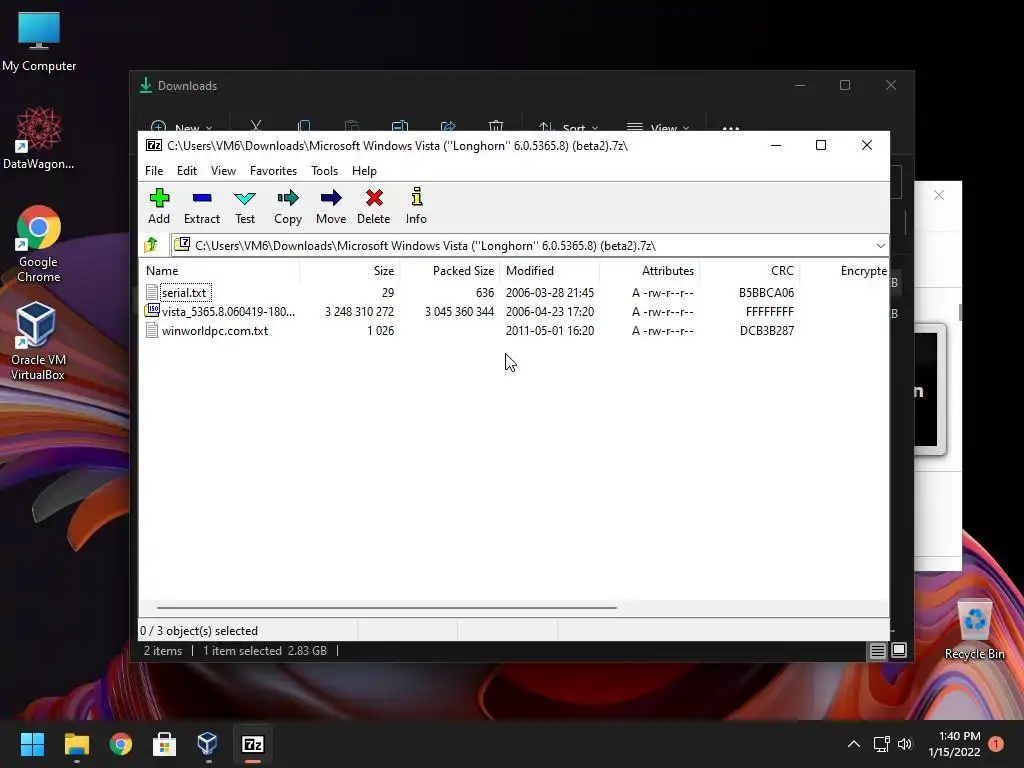Click CRC value B5BBCA06
This screenshot has width=1024, height=768.
766,293
